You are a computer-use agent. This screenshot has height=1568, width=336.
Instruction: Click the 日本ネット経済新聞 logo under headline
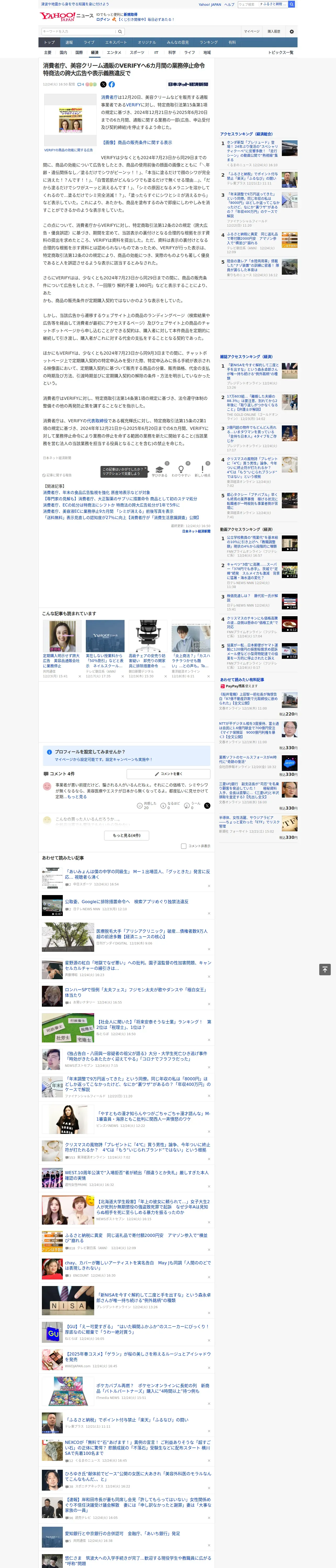pos(188,85)
